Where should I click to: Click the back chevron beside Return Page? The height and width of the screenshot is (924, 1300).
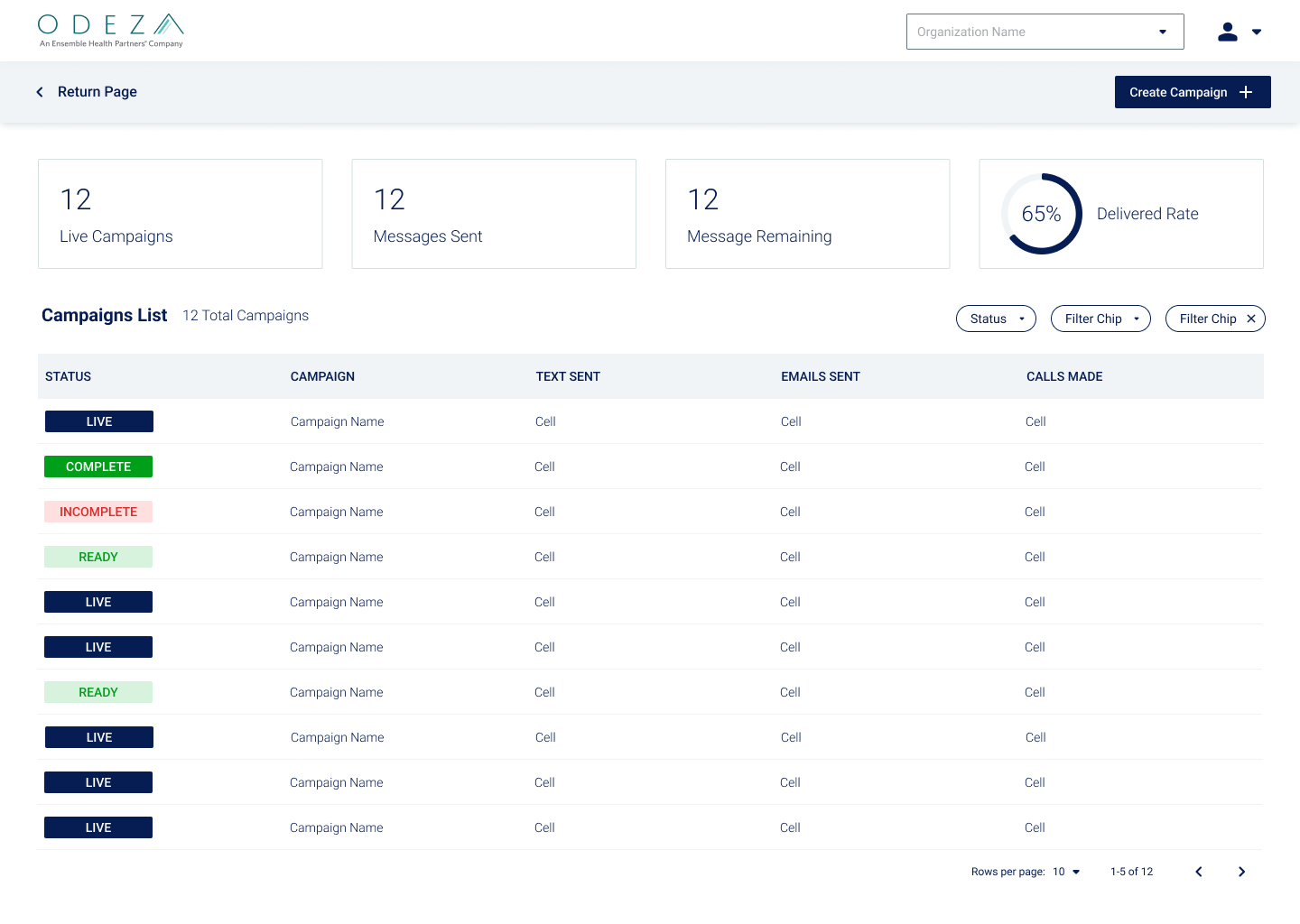pos(40,92)
